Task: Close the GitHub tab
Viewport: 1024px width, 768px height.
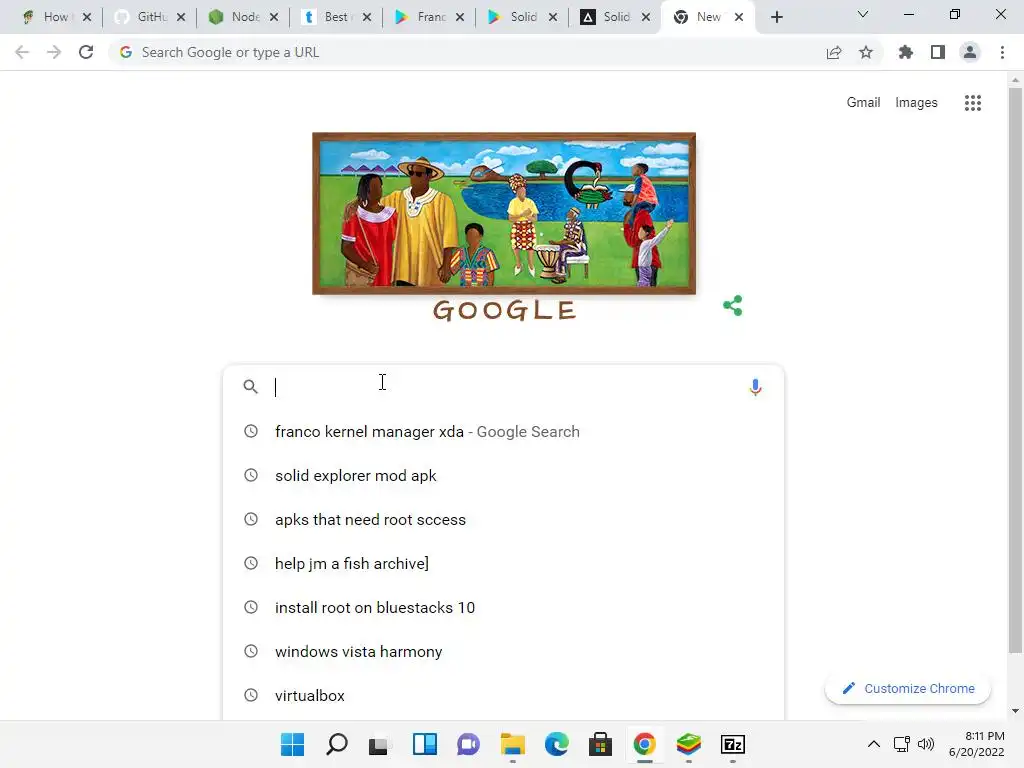Action: tap(181, 17)
